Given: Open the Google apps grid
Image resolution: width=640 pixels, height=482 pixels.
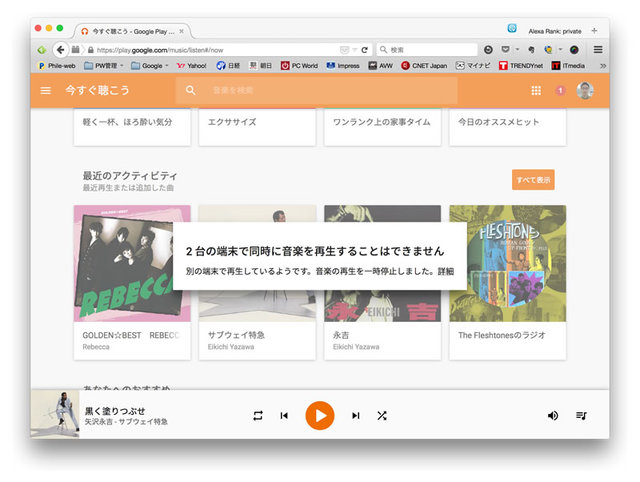Looking at the screenshot, I should point(536,91).
